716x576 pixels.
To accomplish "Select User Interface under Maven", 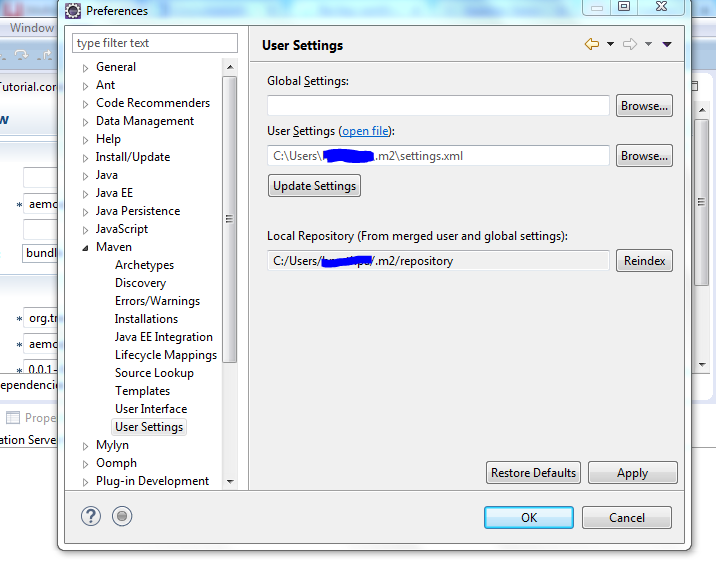I will [x=151, y=409].
